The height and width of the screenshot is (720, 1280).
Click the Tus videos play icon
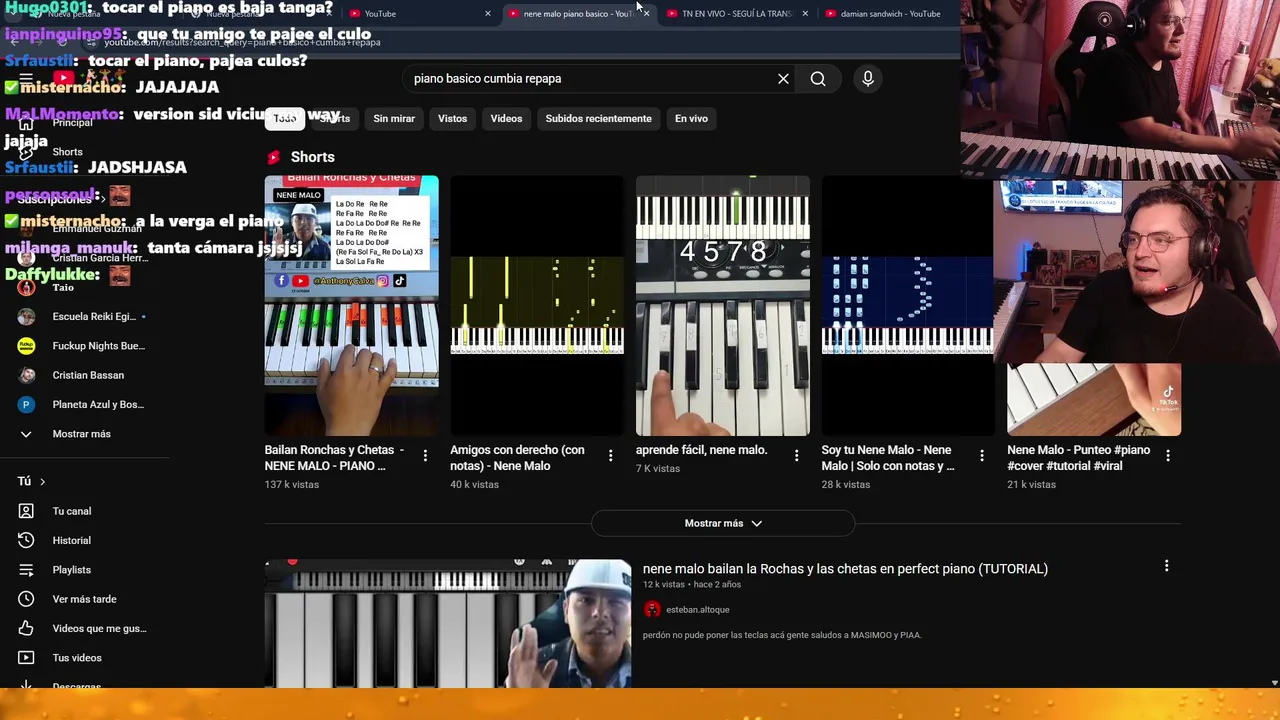(x=26, y=658)
